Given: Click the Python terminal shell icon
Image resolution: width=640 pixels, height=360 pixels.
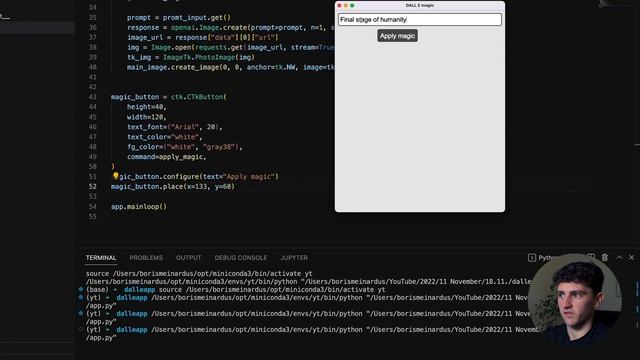Looking at the screenshot, I should [x=531, y=258].
